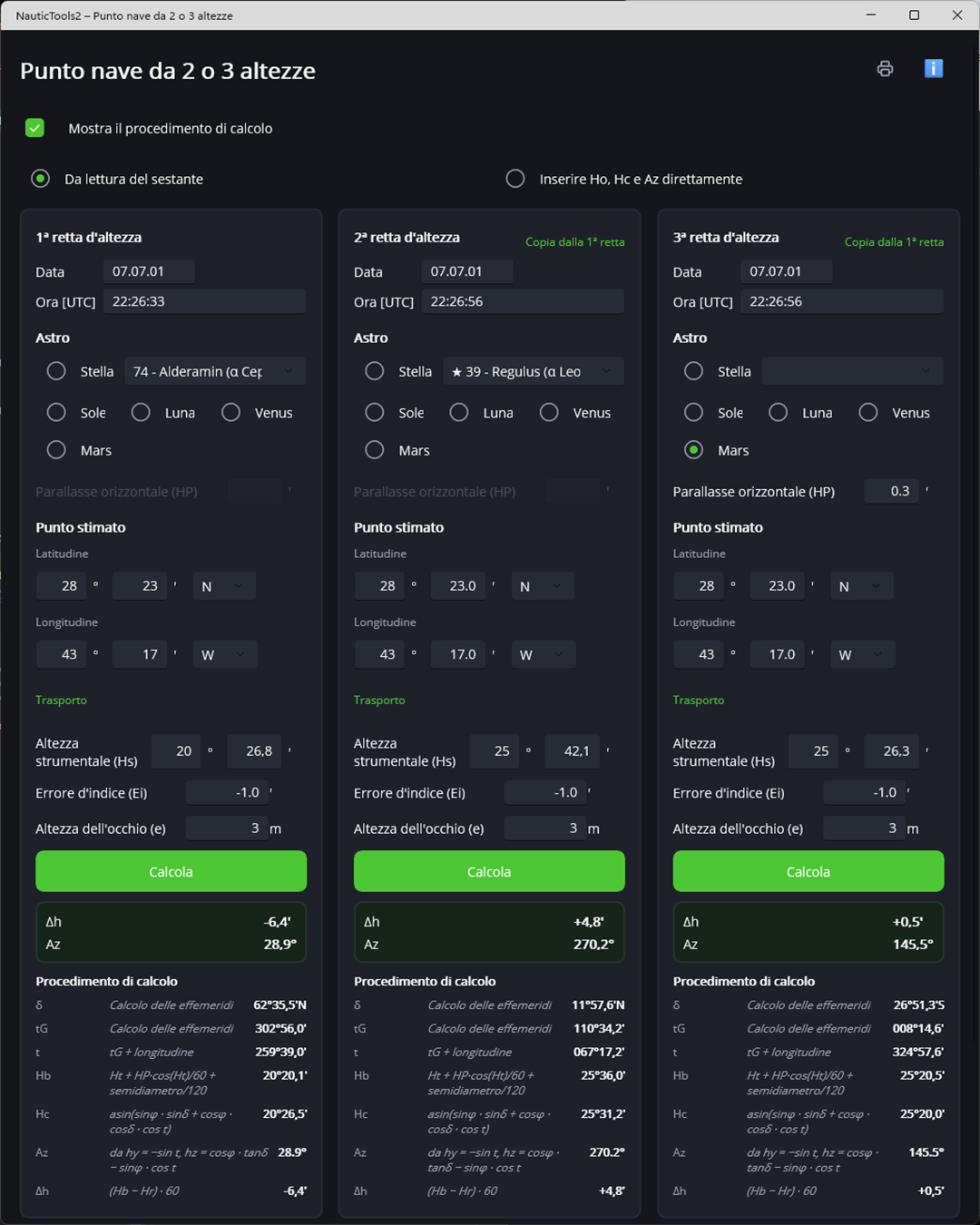Click Az result value 28,9° in 1ª retta
The image size is (980, 1225).
(279, 945)
